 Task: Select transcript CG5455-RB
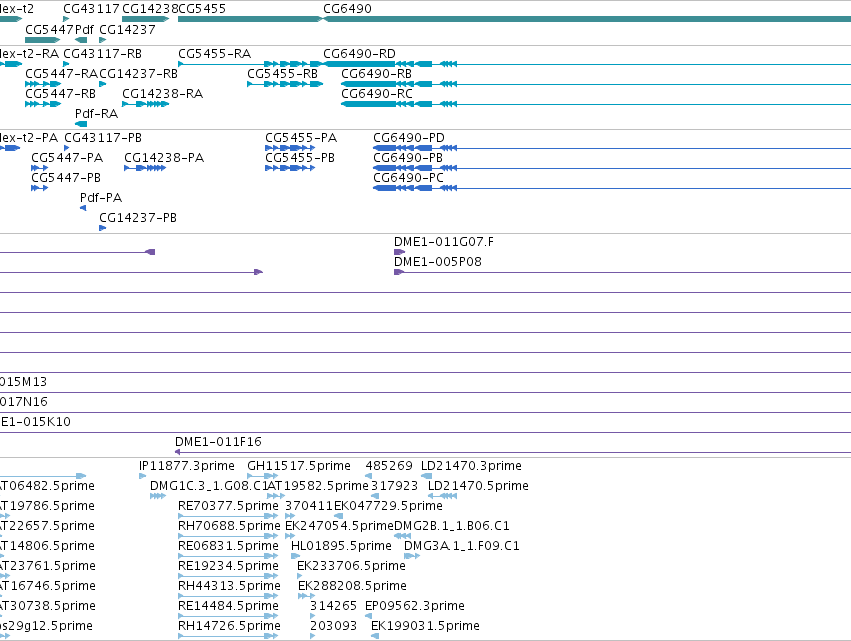click(282, 73)
